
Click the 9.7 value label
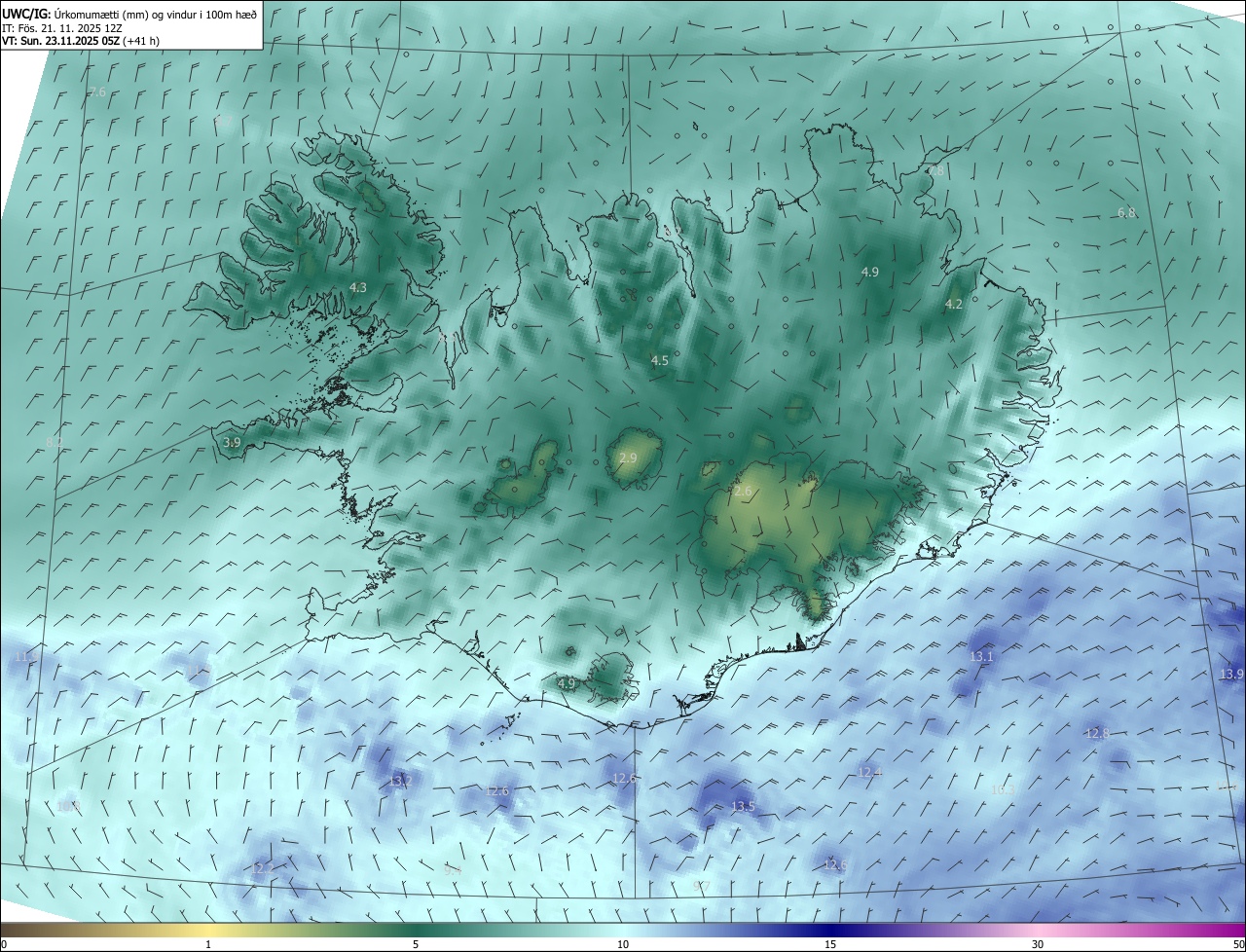701,885
